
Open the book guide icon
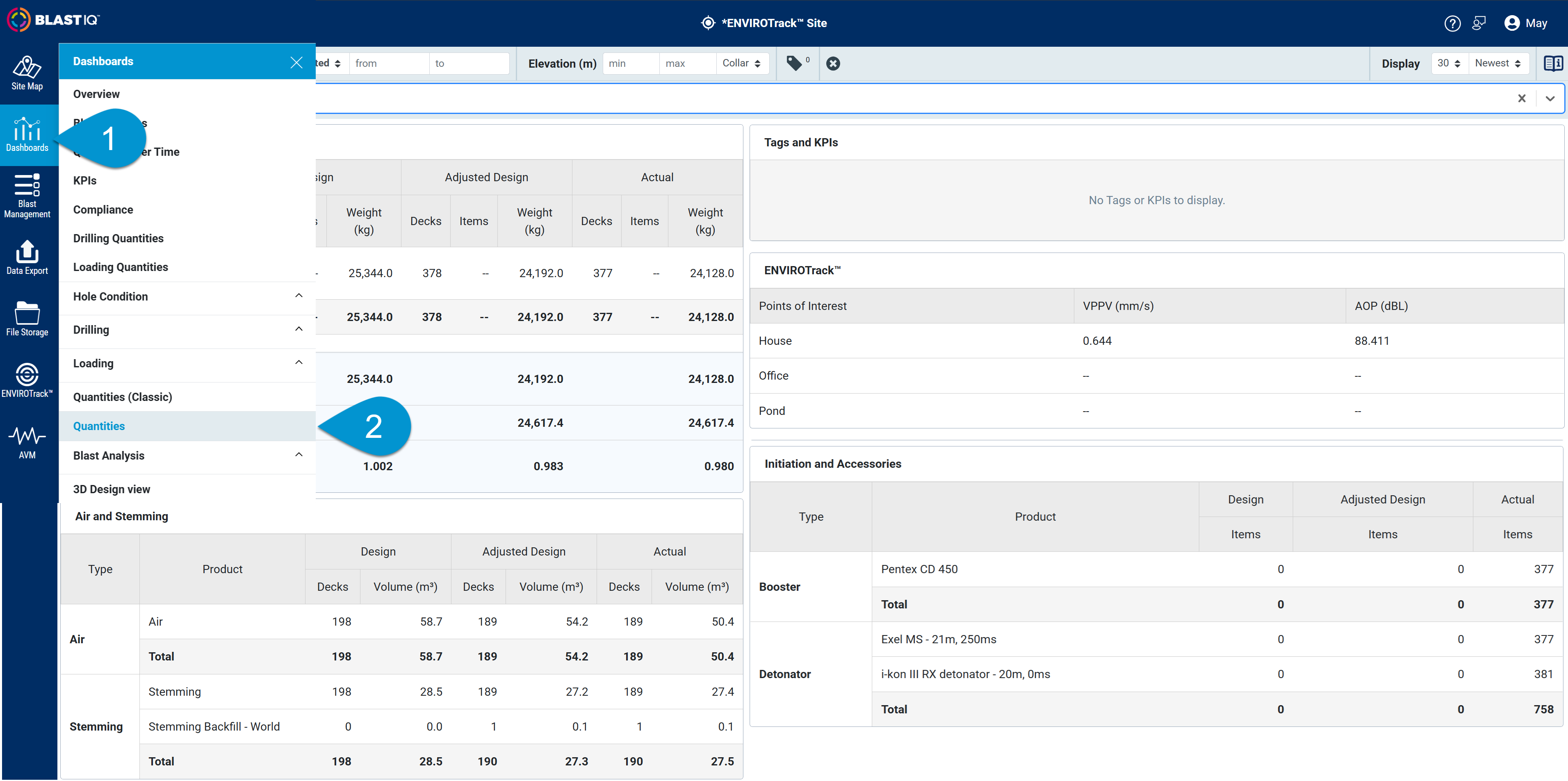point(1553,63)
